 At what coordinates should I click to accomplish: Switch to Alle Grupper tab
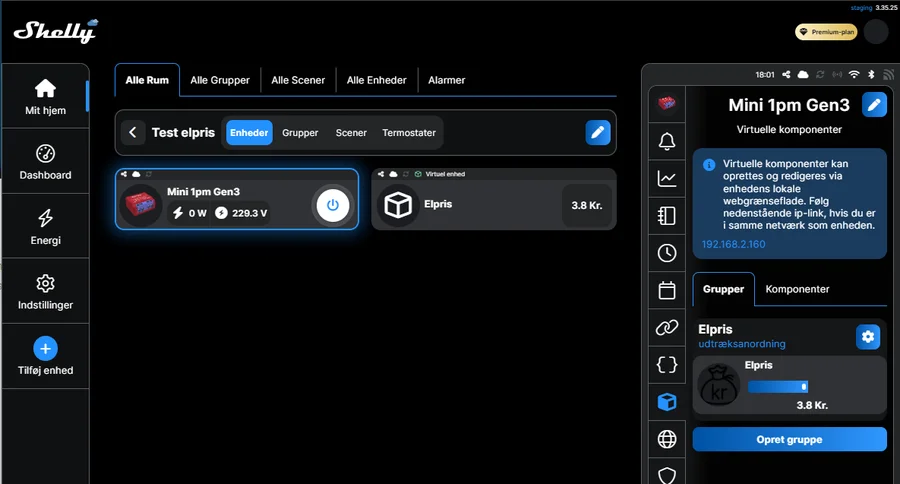click(x=220, y=80)
